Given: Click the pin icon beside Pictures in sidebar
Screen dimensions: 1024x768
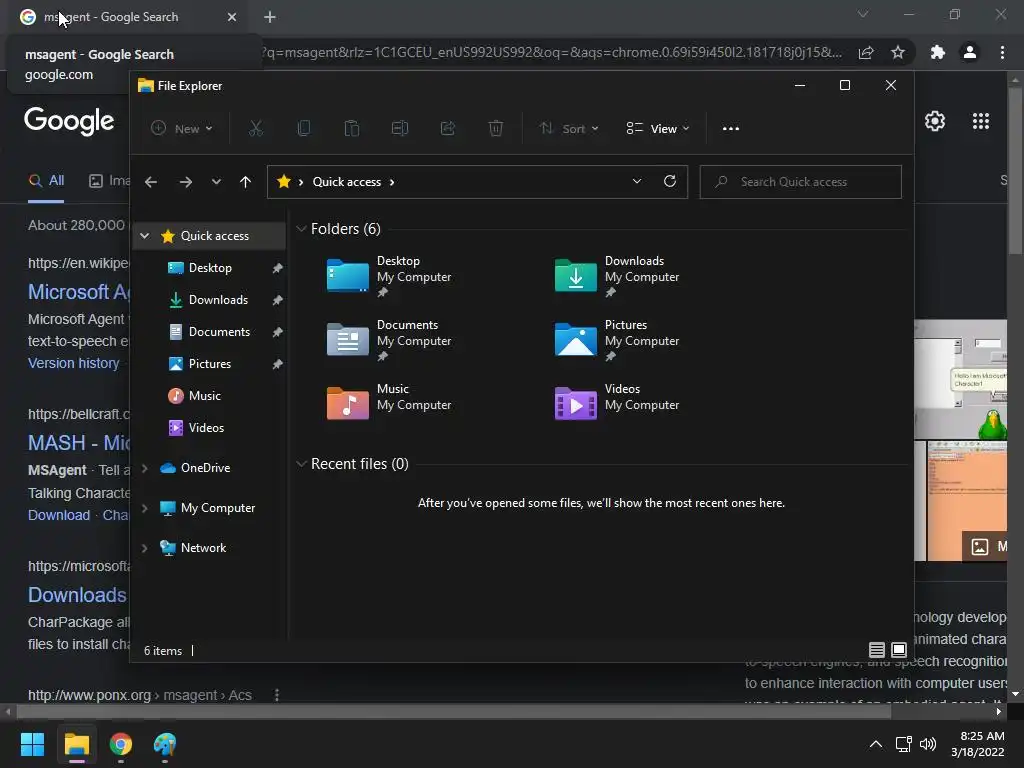Looking at the screenshot, I should coord(278,364).
